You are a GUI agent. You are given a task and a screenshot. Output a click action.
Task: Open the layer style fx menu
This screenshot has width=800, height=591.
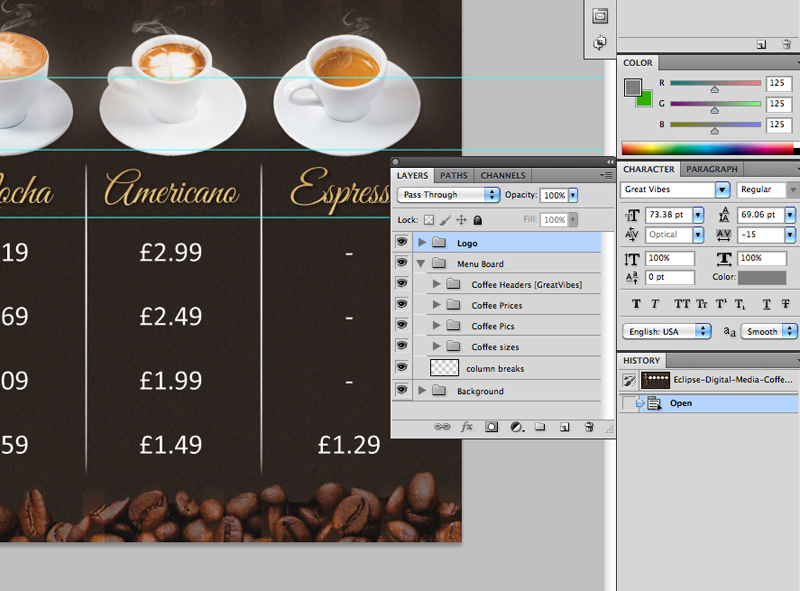(467, 427)
